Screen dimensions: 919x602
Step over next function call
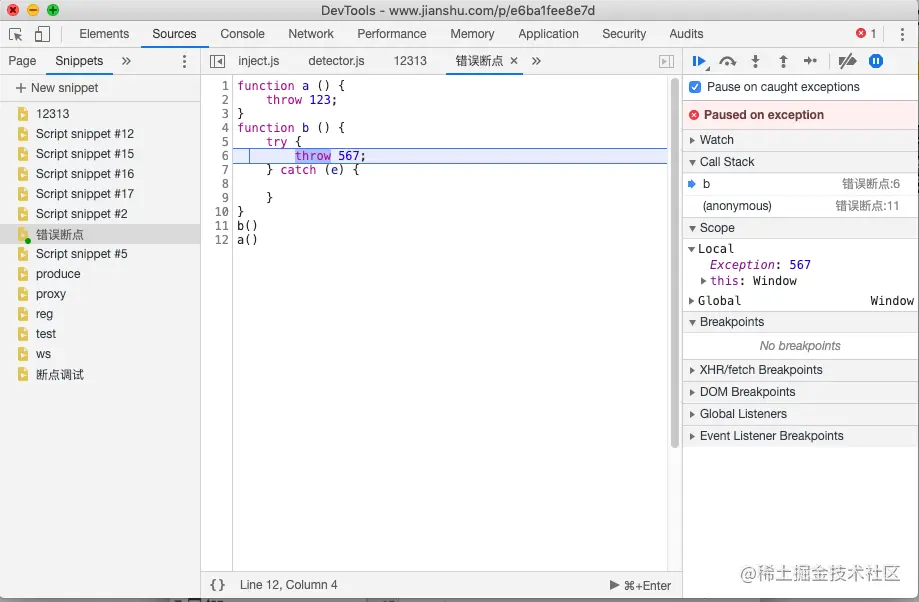pyautogui.click(x=727, y=61)
